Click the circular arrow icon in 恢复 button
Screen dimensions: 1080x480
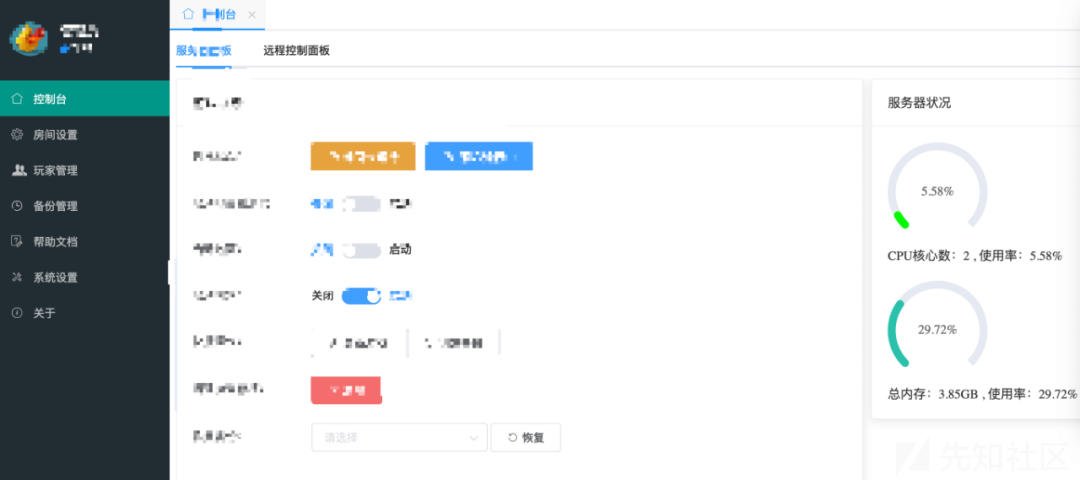pyautogui.click(x=512, y=437)
